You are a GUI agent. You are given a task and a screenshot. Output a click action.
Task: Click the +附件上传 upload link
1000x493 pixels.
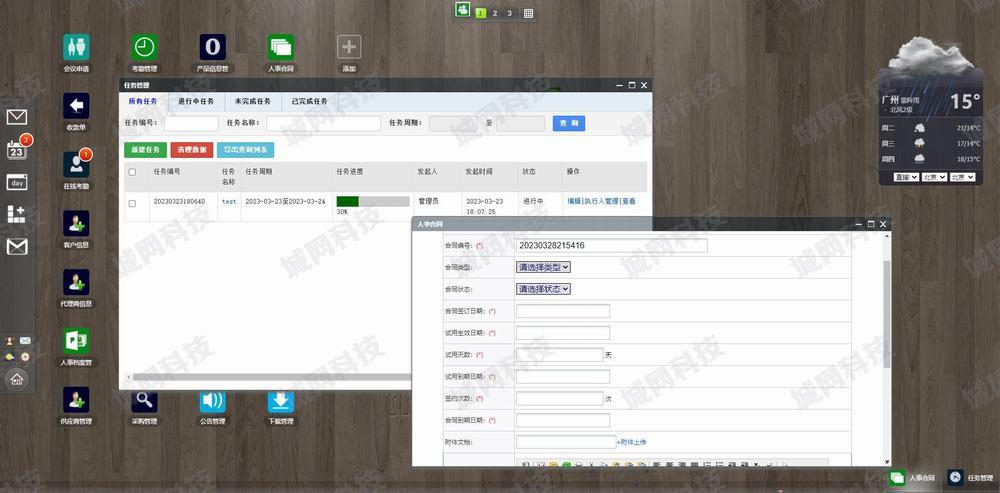[x=631, y=442]
